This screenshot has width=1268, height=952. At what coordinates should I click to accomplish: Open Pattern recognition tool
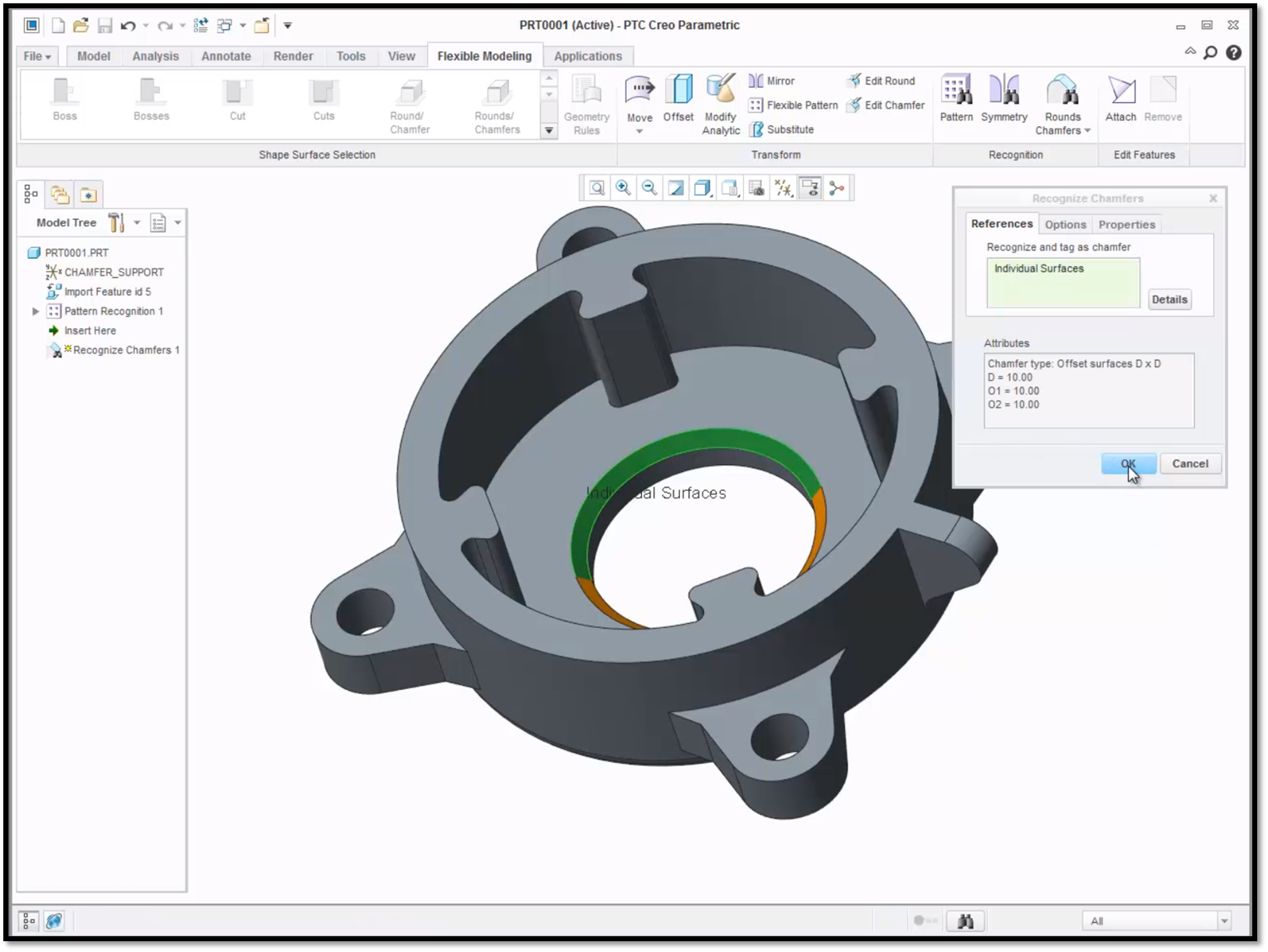click(x=956, y=99)
